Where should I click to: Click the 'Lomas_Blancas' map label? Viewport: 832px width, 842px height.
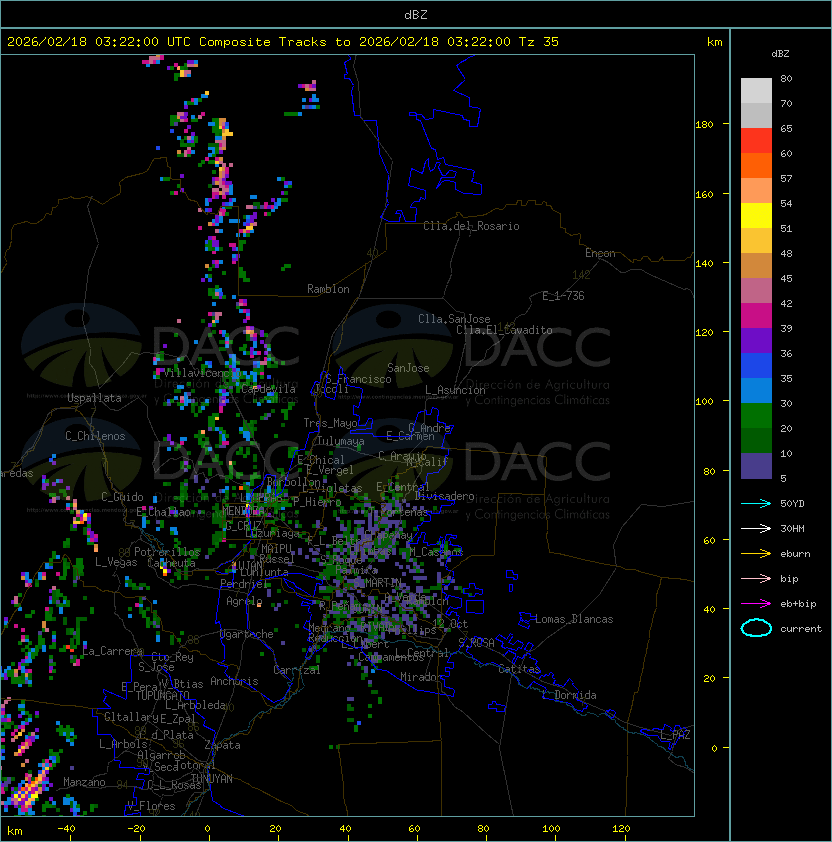574,619
